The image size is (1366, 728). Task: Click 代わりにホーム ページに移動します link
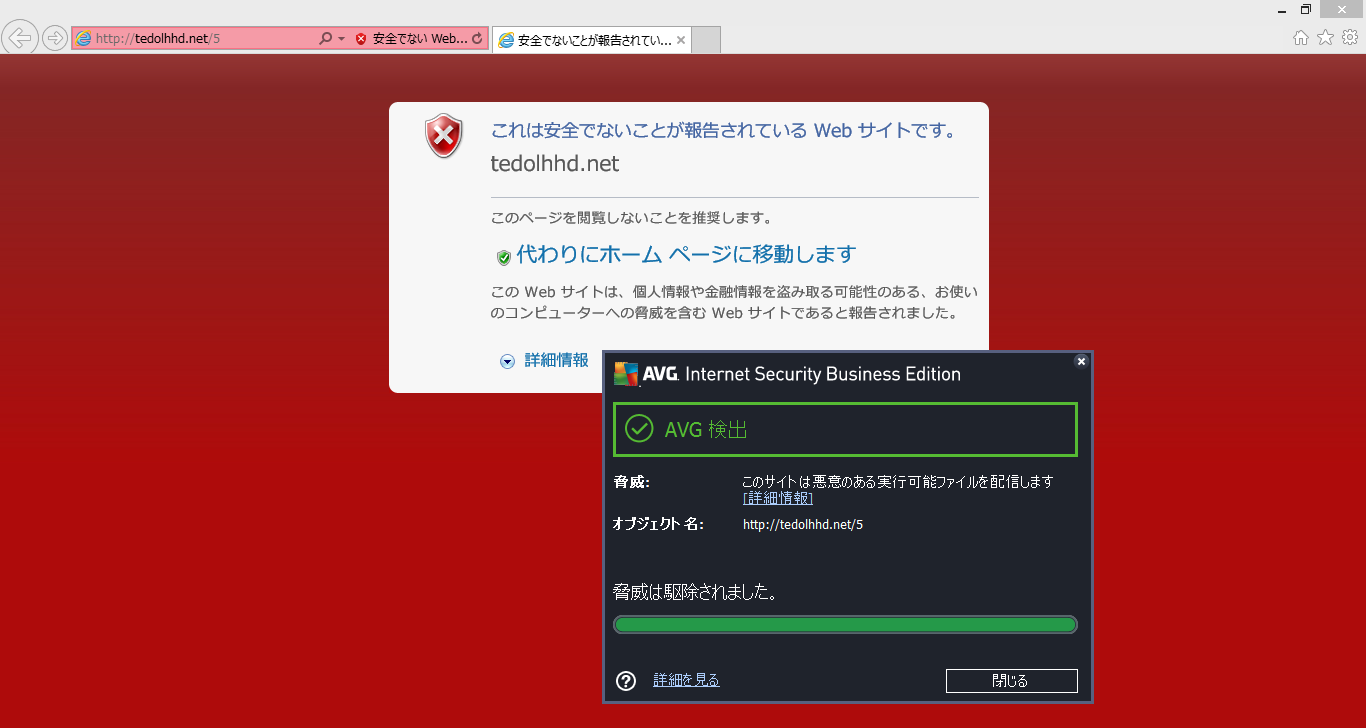(x=686, y=254)
